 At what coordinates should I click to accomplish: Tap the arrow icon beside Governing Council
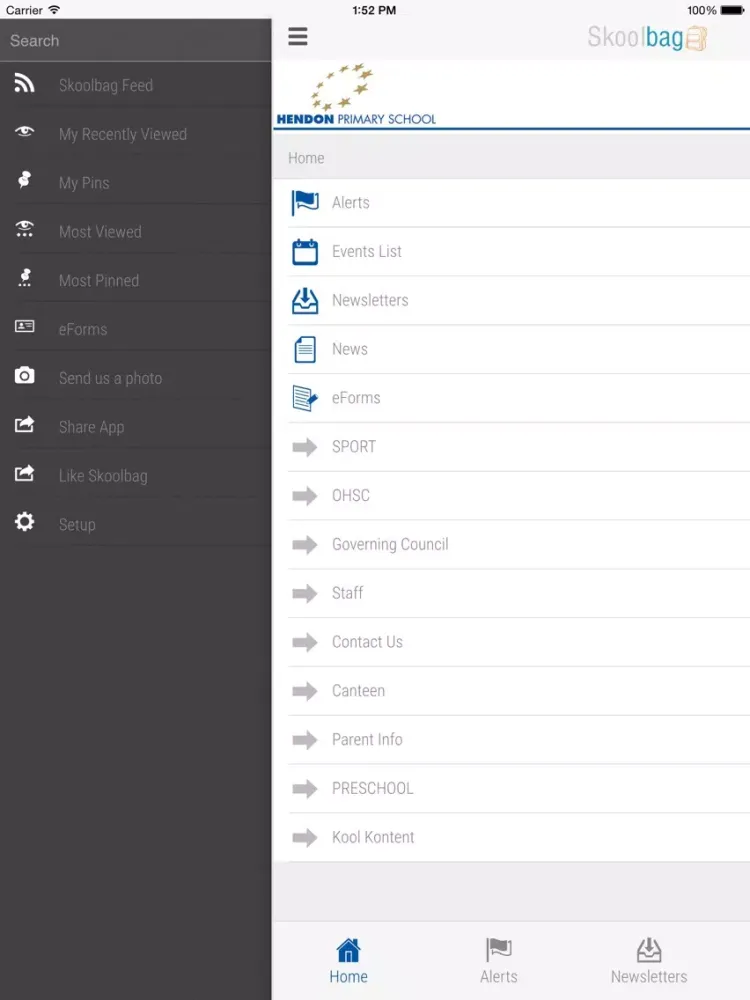(305, 545)
